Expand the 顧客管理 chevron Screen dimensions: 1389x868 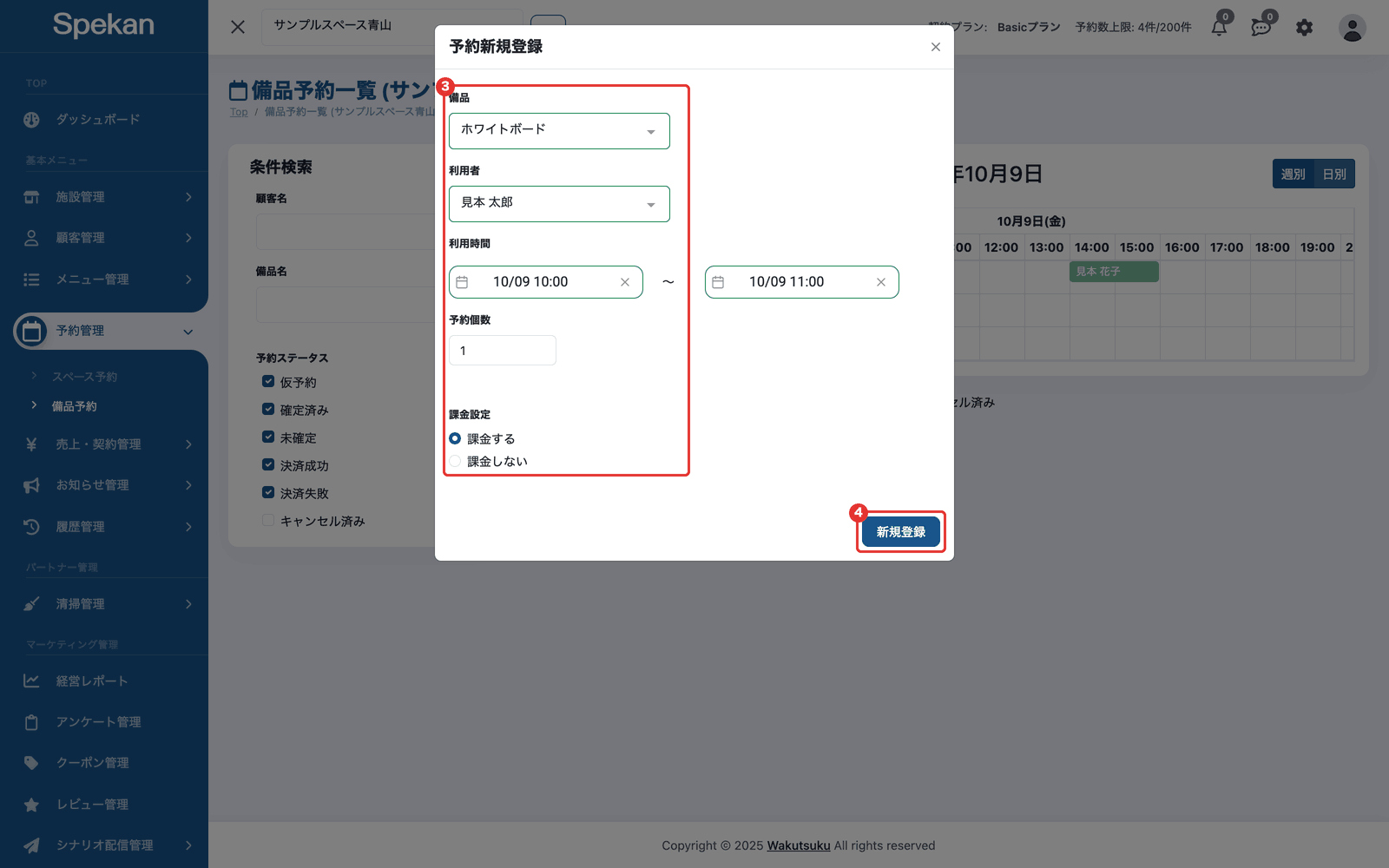pos(188,238)
